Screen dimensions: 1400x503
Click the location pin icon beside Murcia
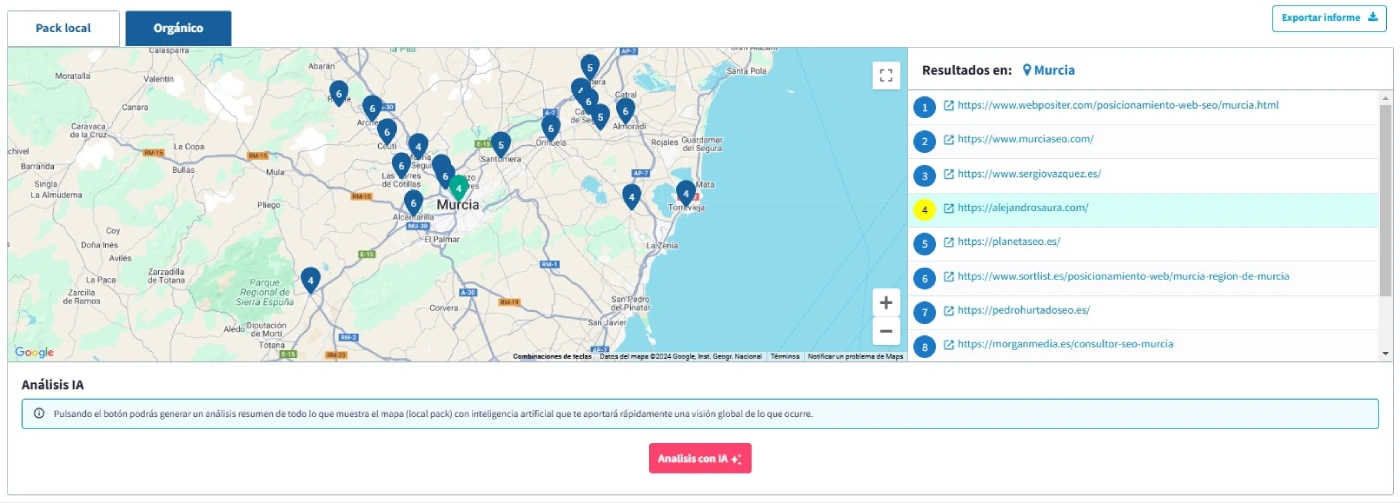pyautogui.click(x=1027, y=71)
